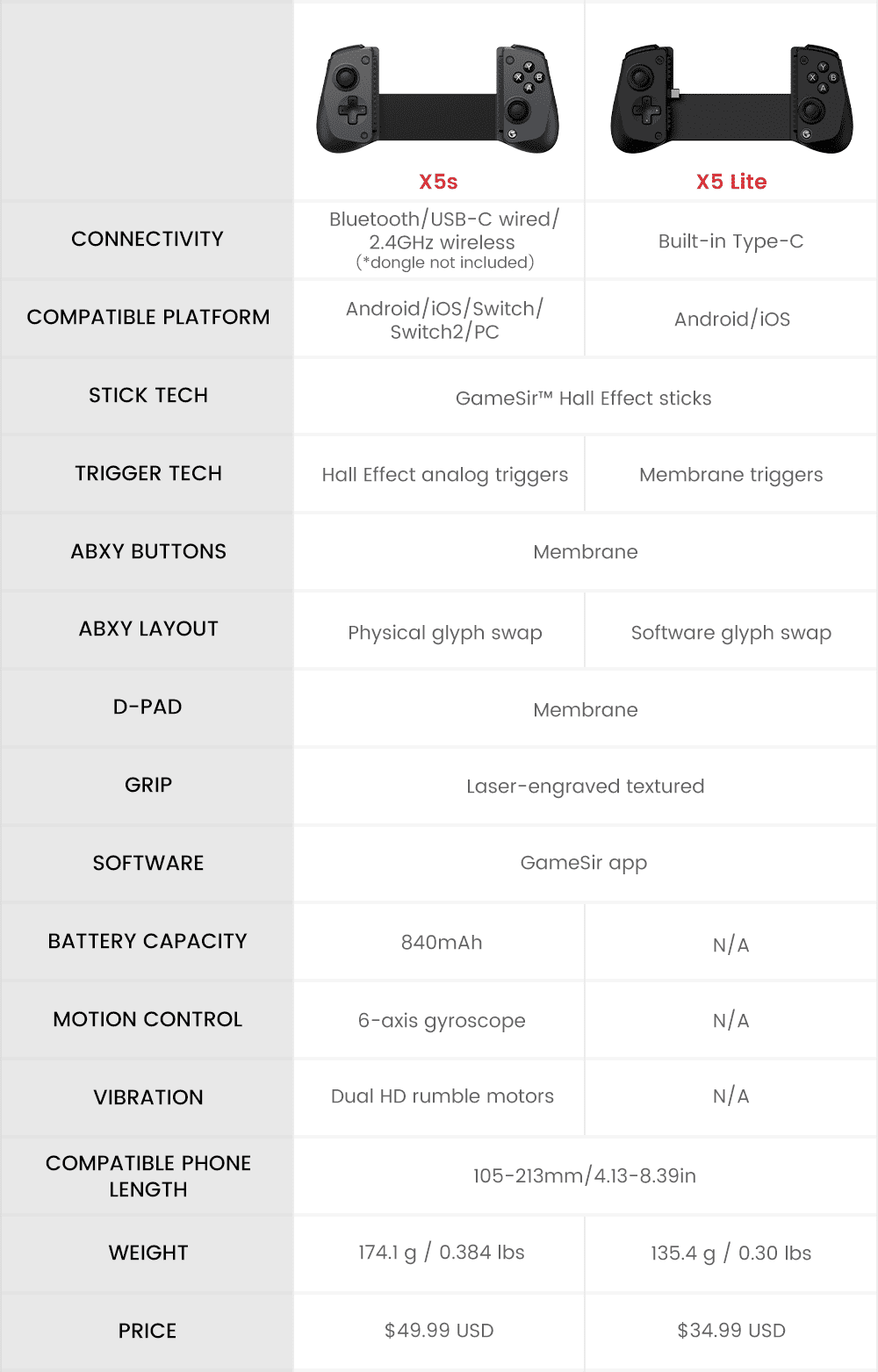Click the "Laser-engraved textured" grip value
This screenshot has height=1372, width=878.
(x=585, y=787)
